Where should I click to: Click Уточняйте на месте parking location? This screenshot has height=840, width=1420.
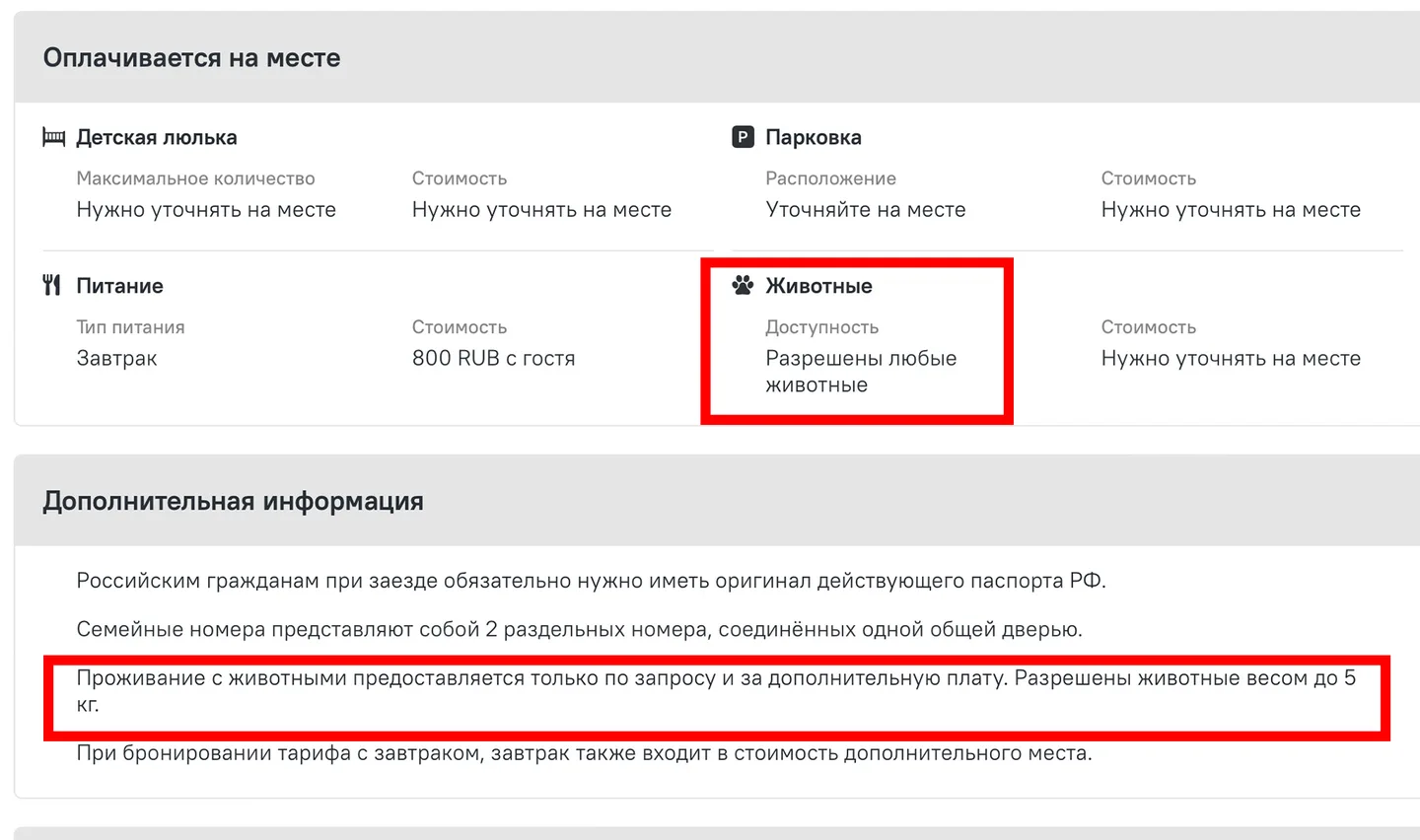point(866,209)
